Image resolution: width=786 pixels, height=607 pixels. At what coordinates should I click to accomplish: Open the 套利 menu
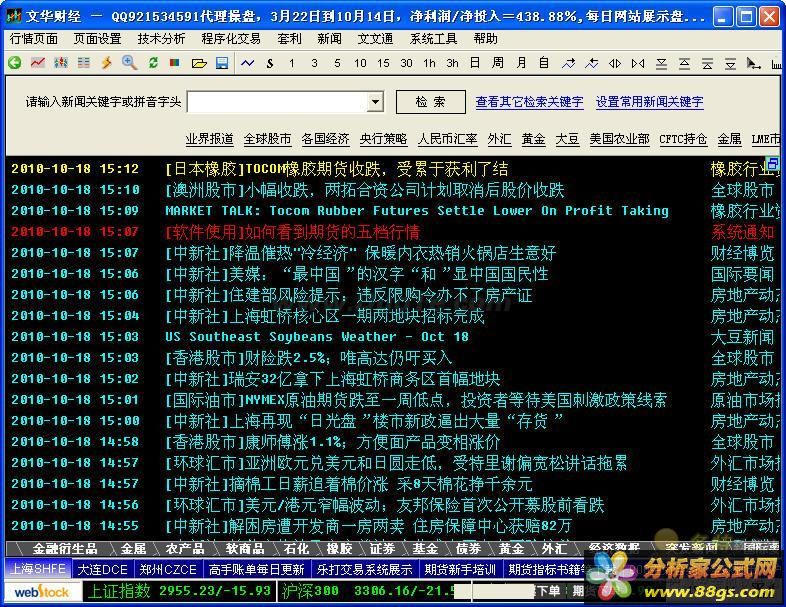point(289,39)
